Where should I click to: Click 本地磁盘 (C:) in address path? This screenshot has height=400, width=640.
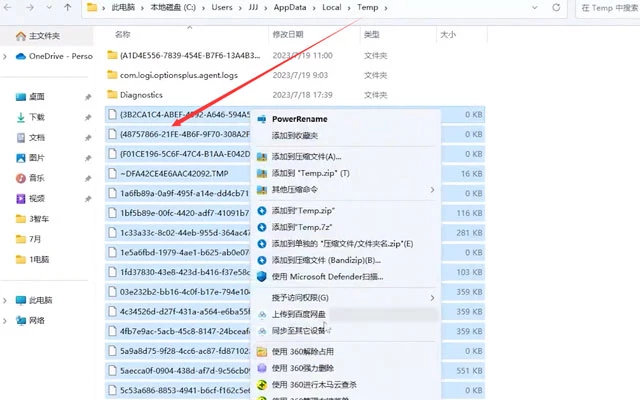click(173, 7)
